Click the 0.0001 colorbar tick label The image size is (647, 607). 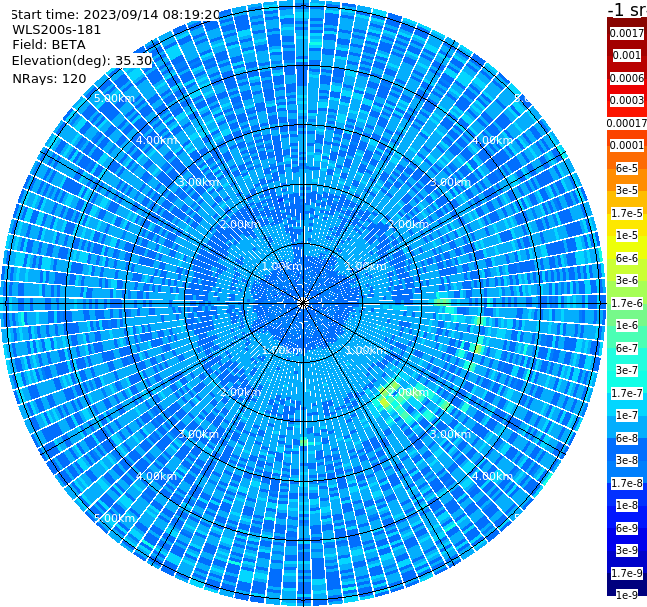click(627, 145)
